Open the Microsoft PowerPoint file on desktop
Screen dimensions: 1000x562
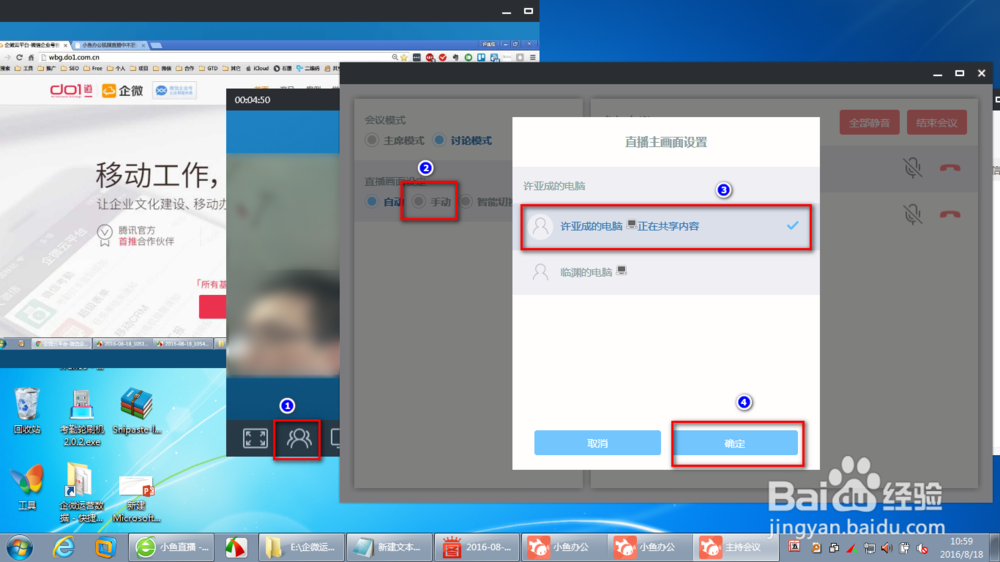pos(136,499)
